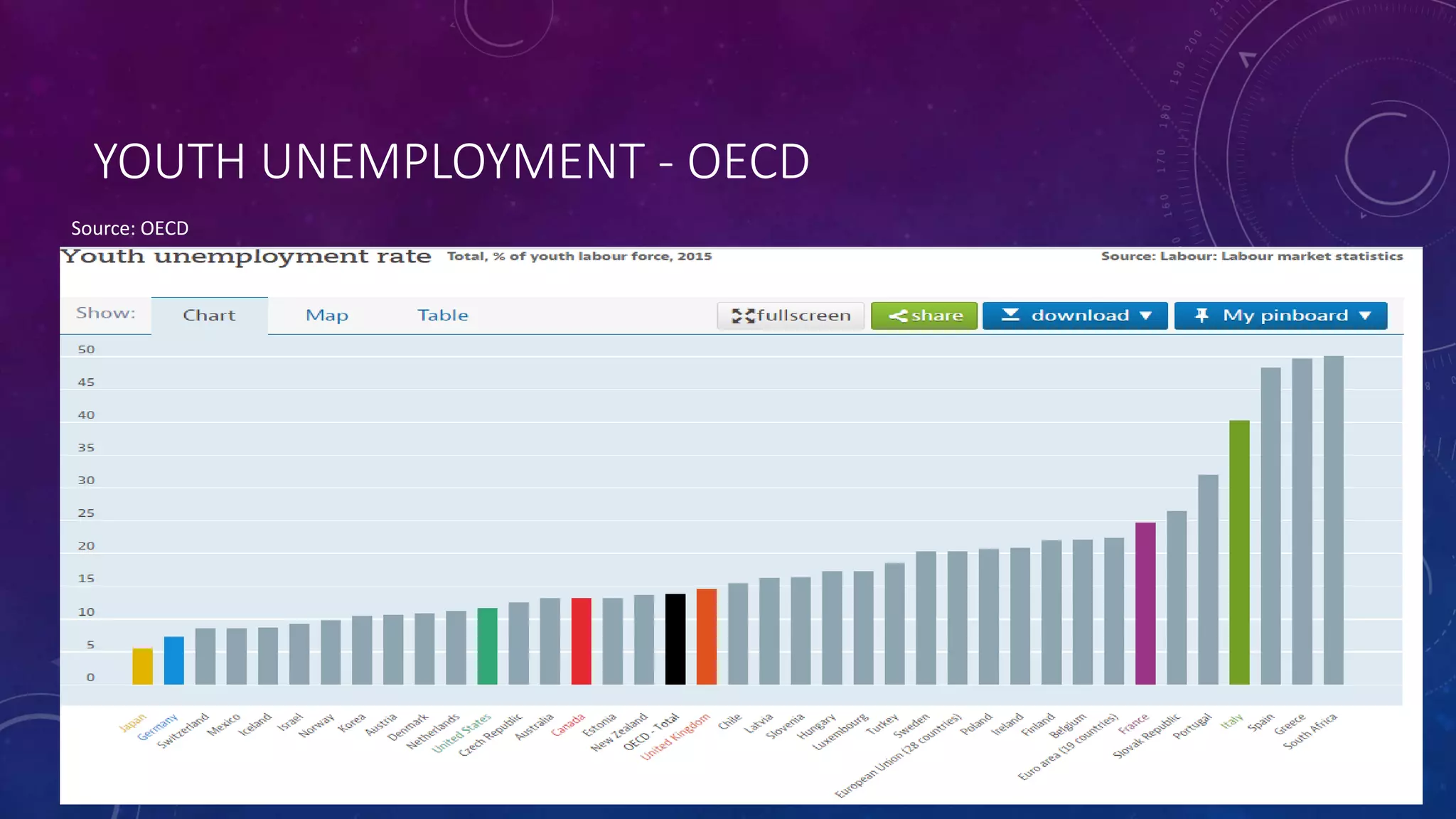
Task: Click the 'United Kingdom' axis label
Action: 675,737
